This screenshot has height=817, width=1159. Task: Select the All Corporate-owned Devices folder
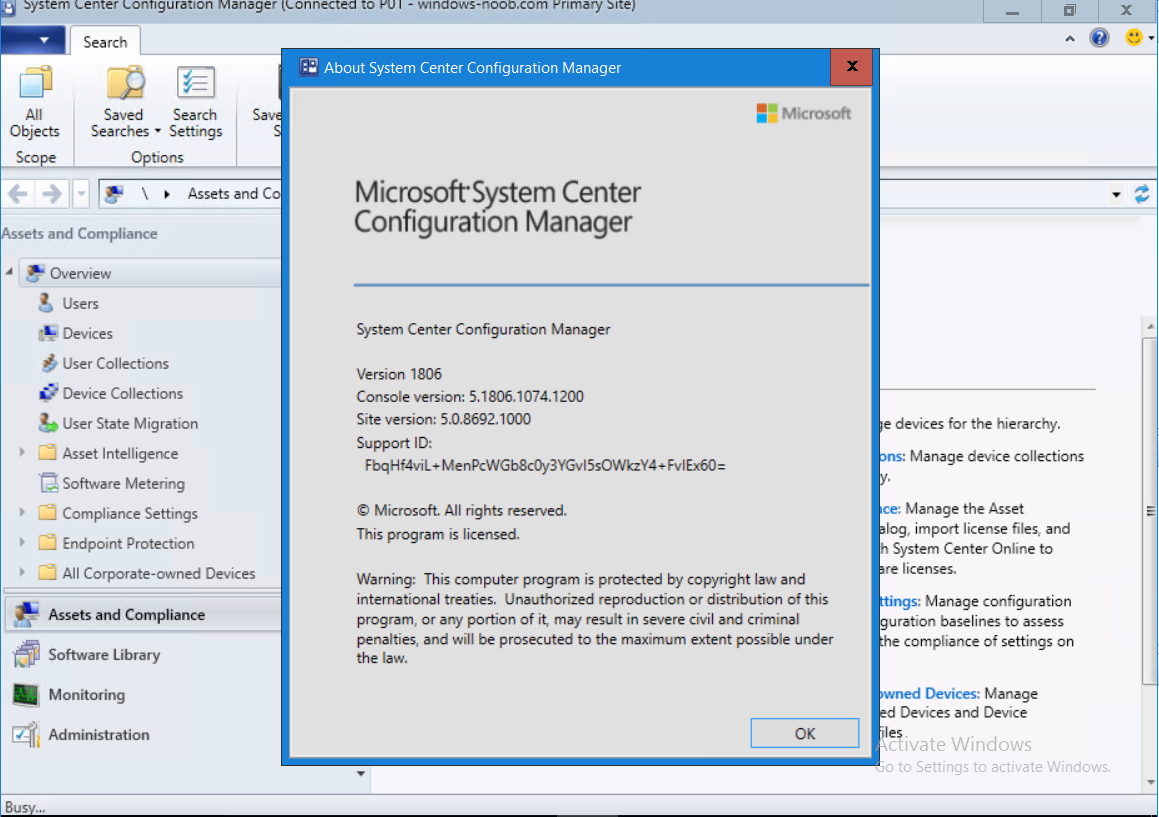point(158,573)
